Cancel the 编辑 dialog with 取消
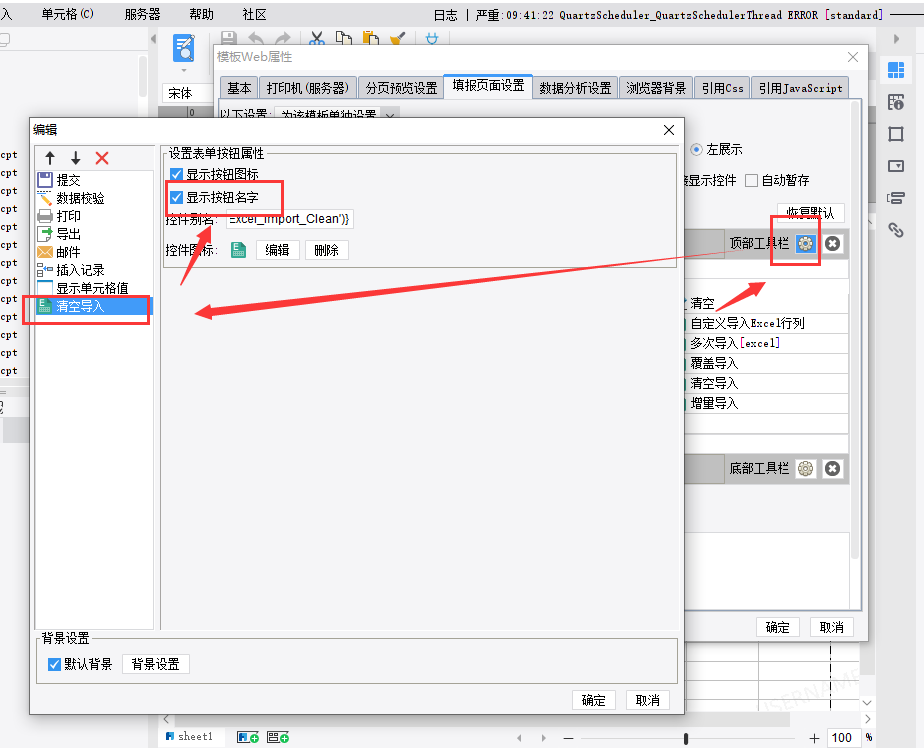 click(647, 700)
